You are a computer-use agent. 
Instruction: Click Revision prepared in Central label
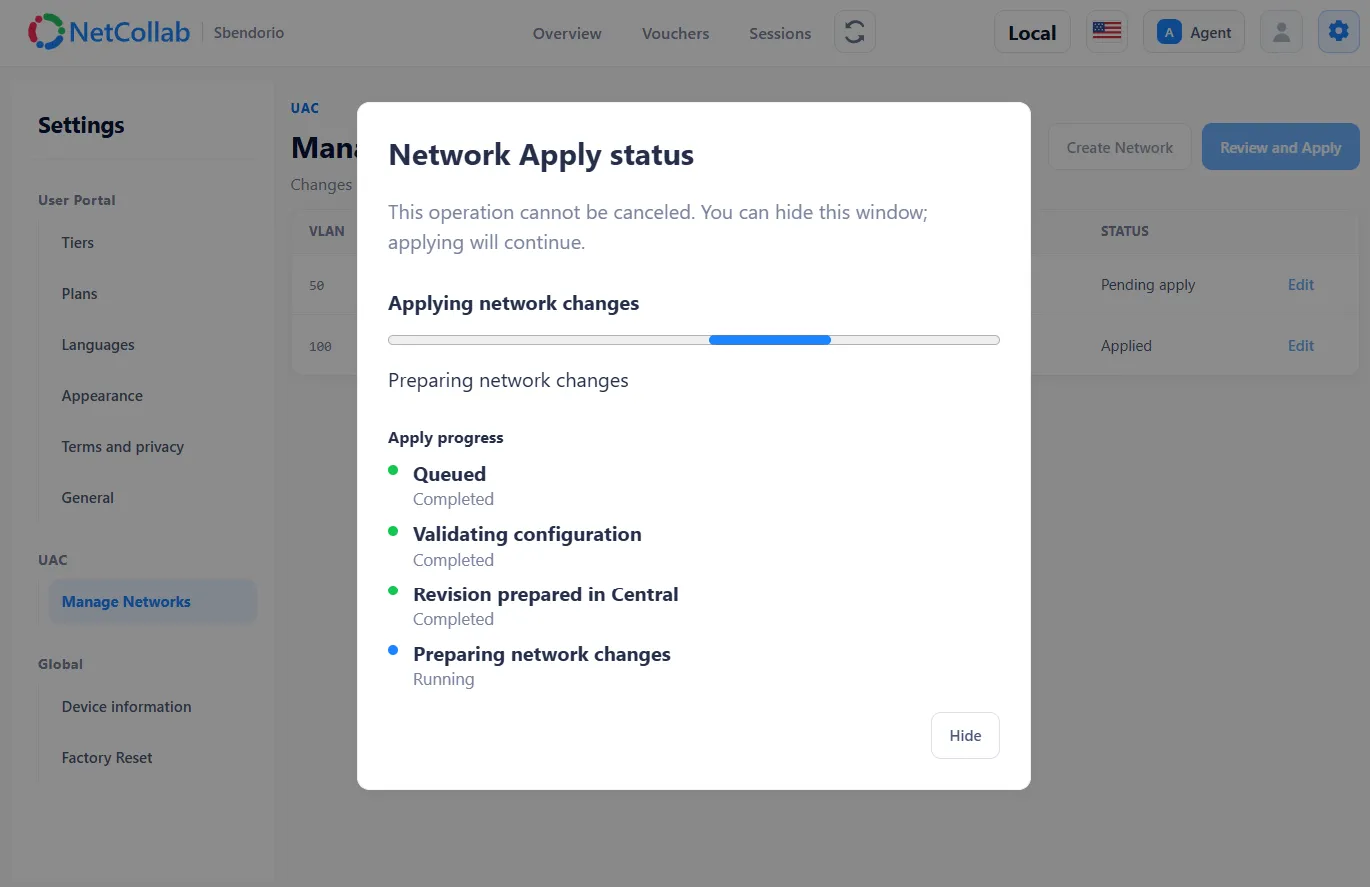point(546,594)
